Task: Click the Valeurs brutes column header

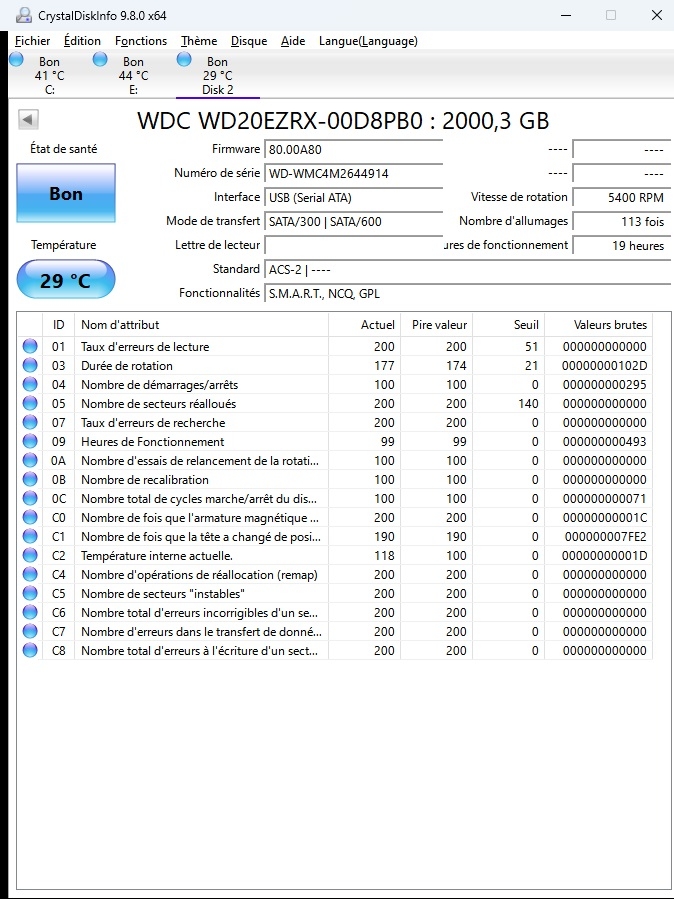Action: 598,325
